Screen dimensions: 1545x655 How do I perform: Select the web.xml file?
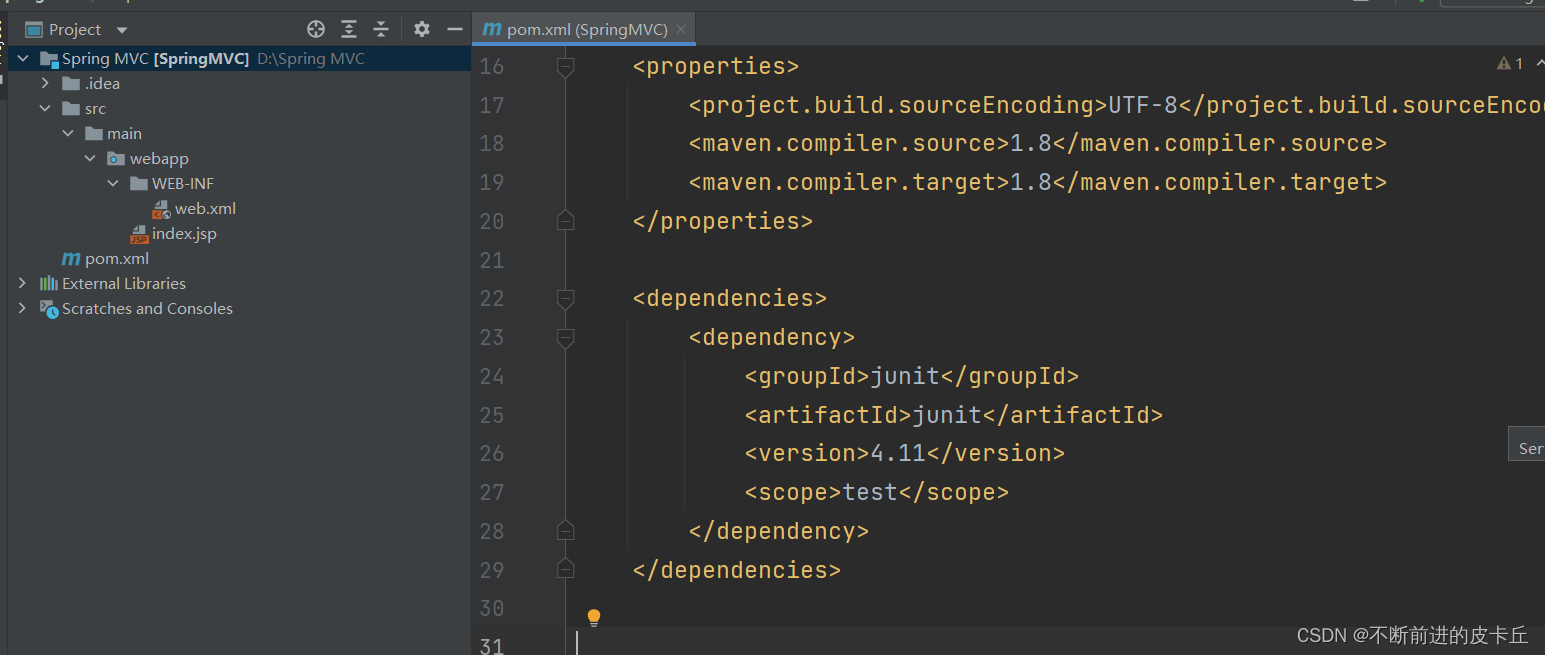pyautogui.click(x=205, y=209)
